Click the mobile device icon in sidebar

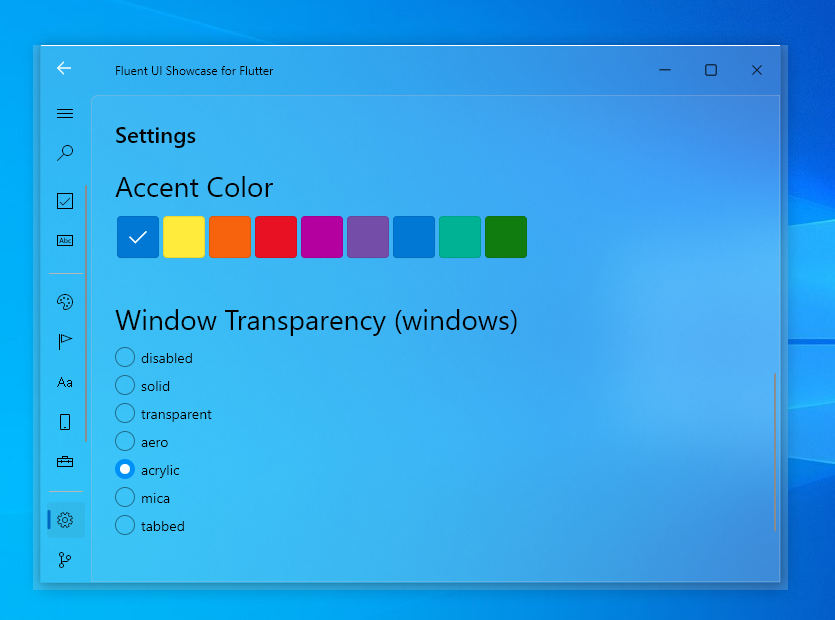pyautogui.click(x=65, y=422)
